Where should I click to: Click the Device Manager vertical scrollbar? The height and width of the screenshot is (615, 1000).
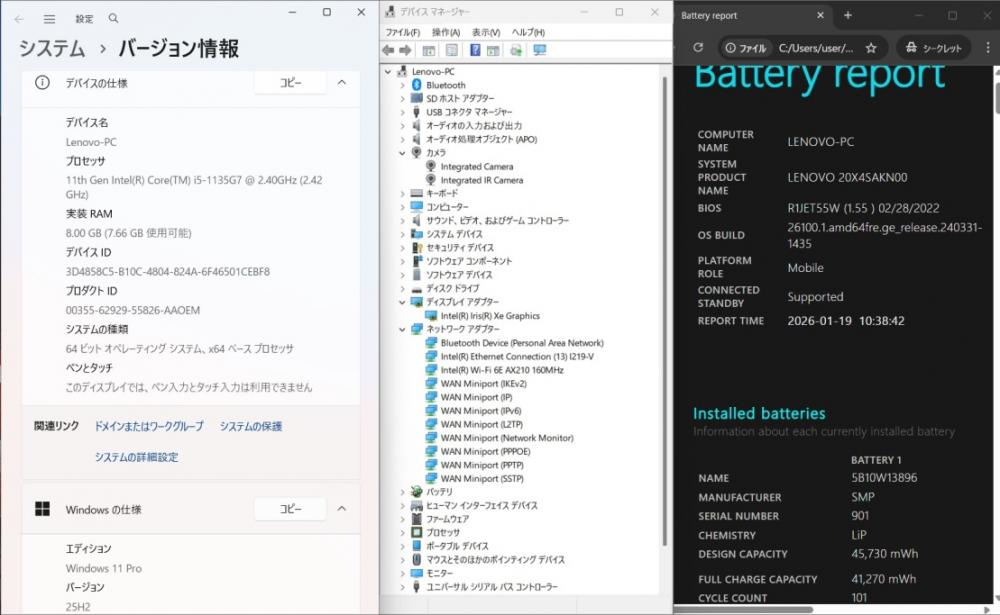(665, 300)
